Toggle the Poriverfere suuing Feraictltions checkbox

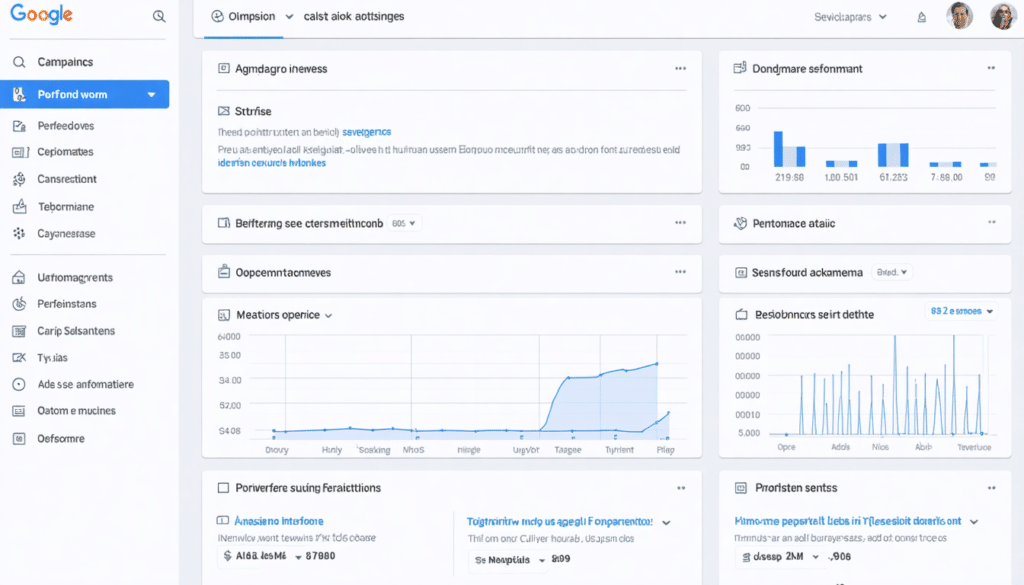click(x=223, y=488)
